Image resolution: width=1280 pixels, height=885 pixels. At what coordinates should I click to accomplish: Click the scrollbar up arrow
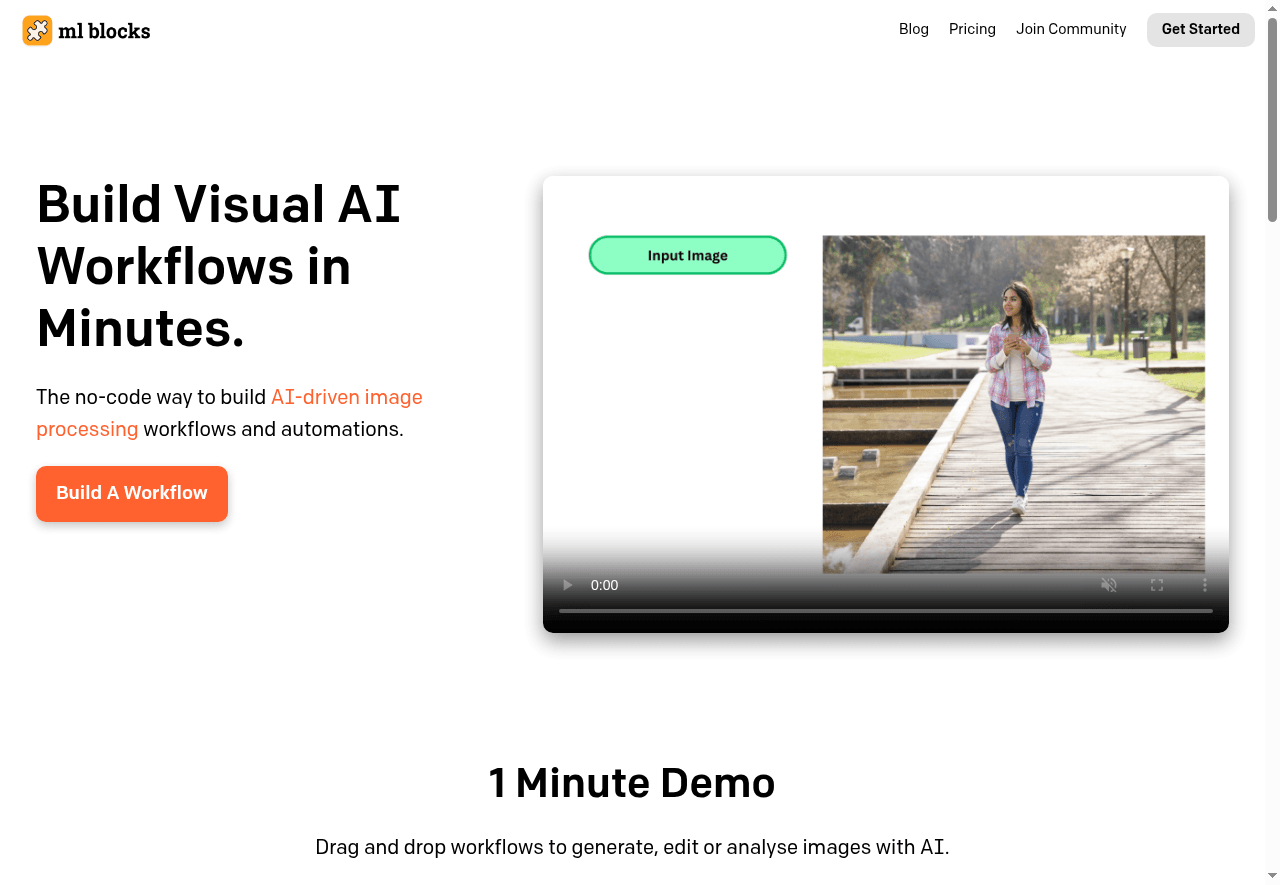pos(1272,7)
